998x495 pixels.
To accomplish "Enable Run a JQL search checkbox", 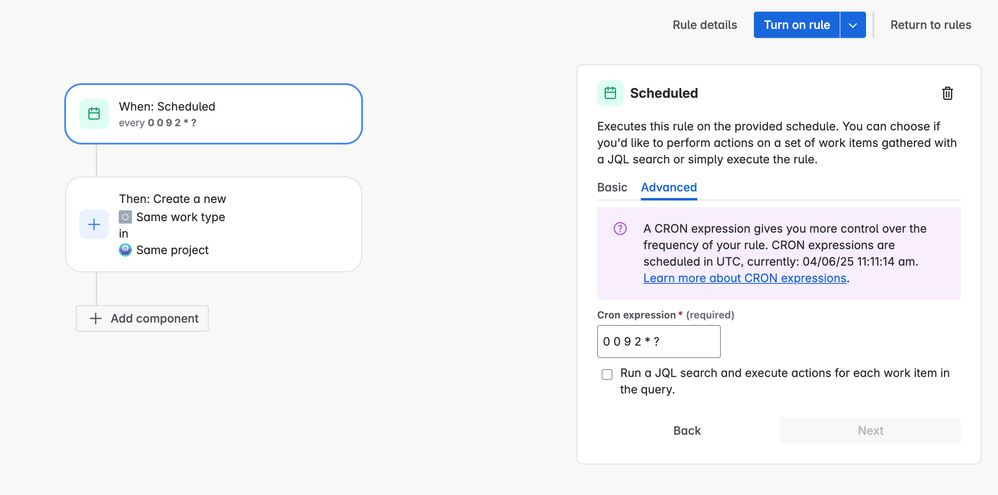I will pyautogui.click(x=607, y=374).
